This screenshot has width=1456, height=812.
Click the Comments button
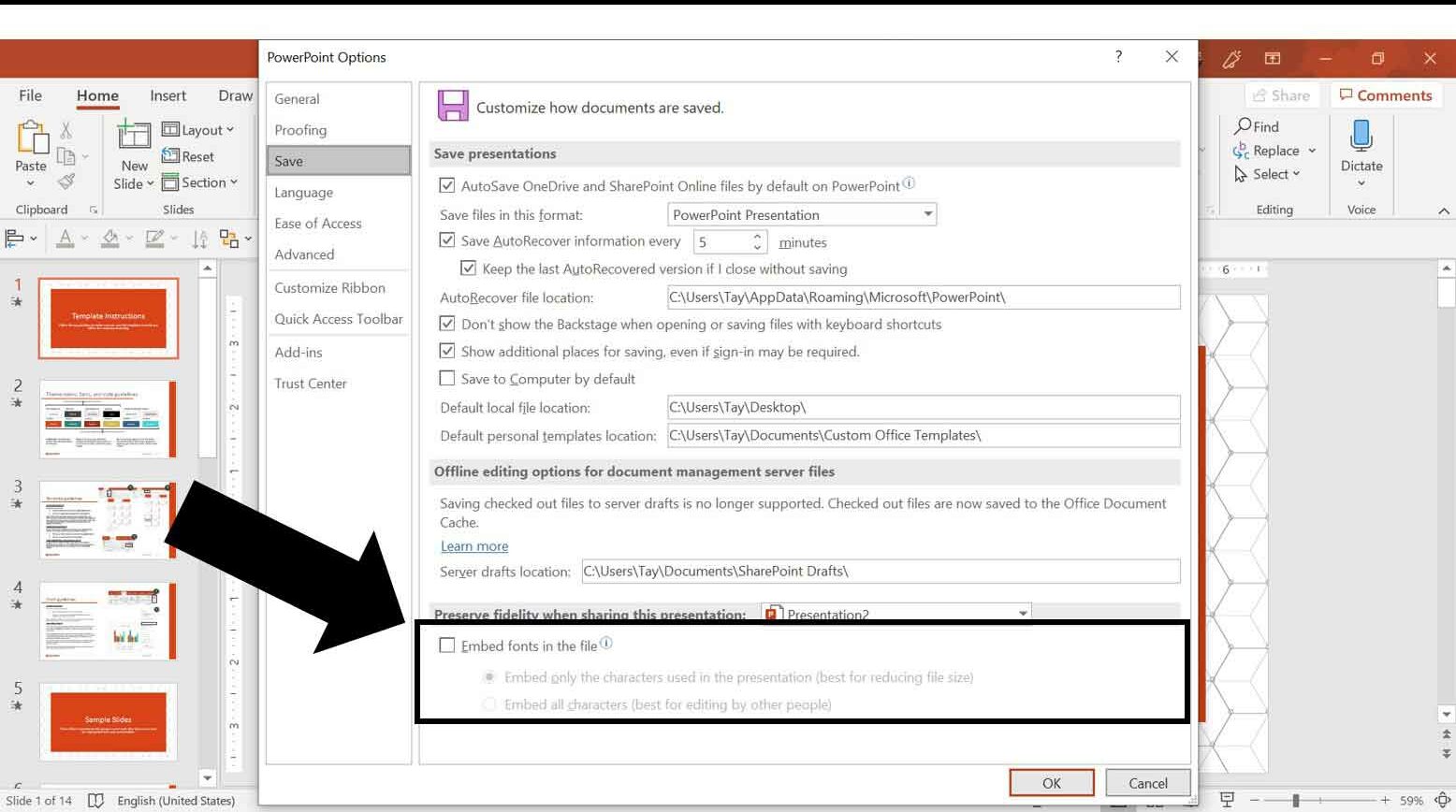click(1385, 95)
